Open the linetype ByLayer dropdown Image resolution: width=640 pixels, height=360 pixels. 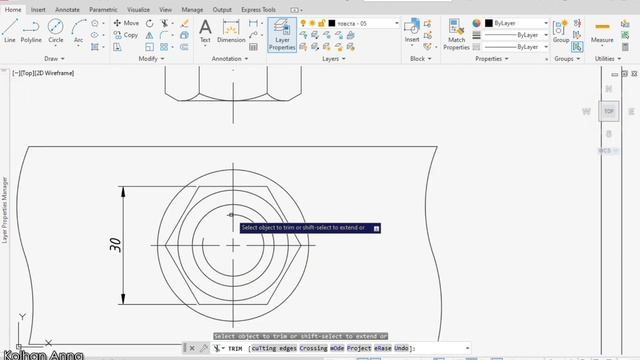[546, 47]
